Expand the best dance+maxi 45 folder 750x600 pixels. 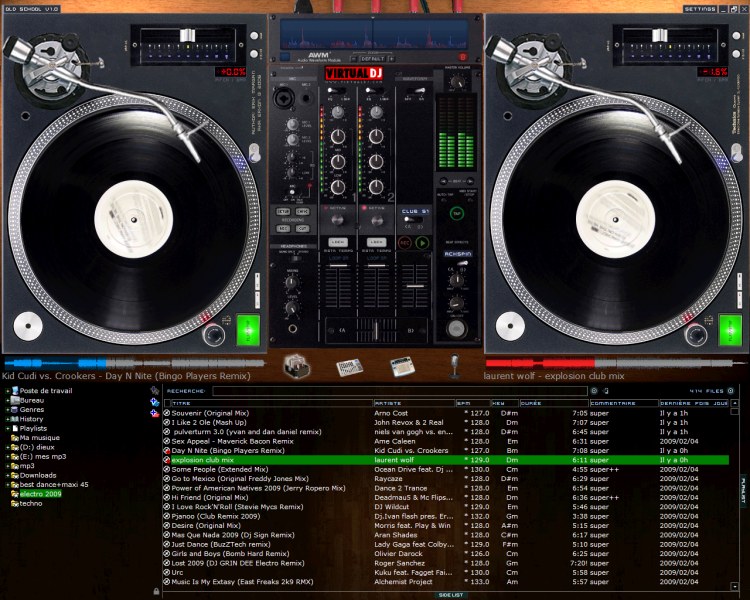tap(8, 485)
